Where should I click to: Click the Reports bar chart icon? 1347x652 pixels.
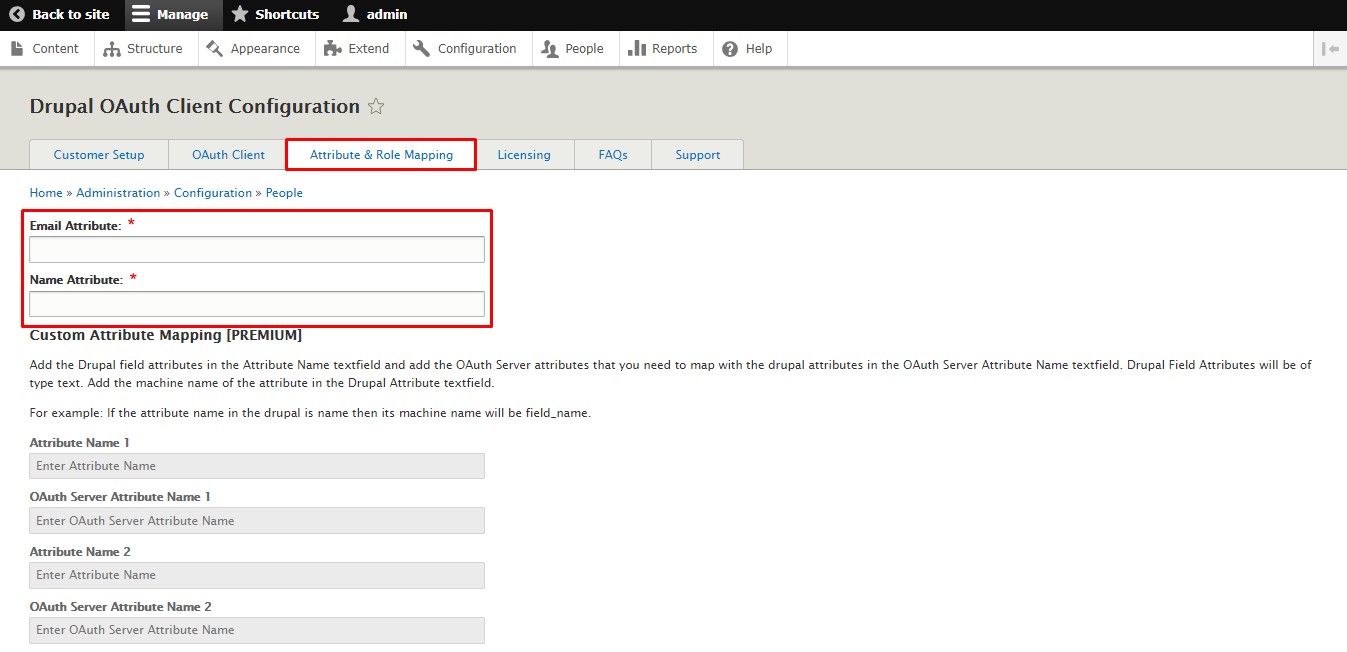[x=637, y=48]
